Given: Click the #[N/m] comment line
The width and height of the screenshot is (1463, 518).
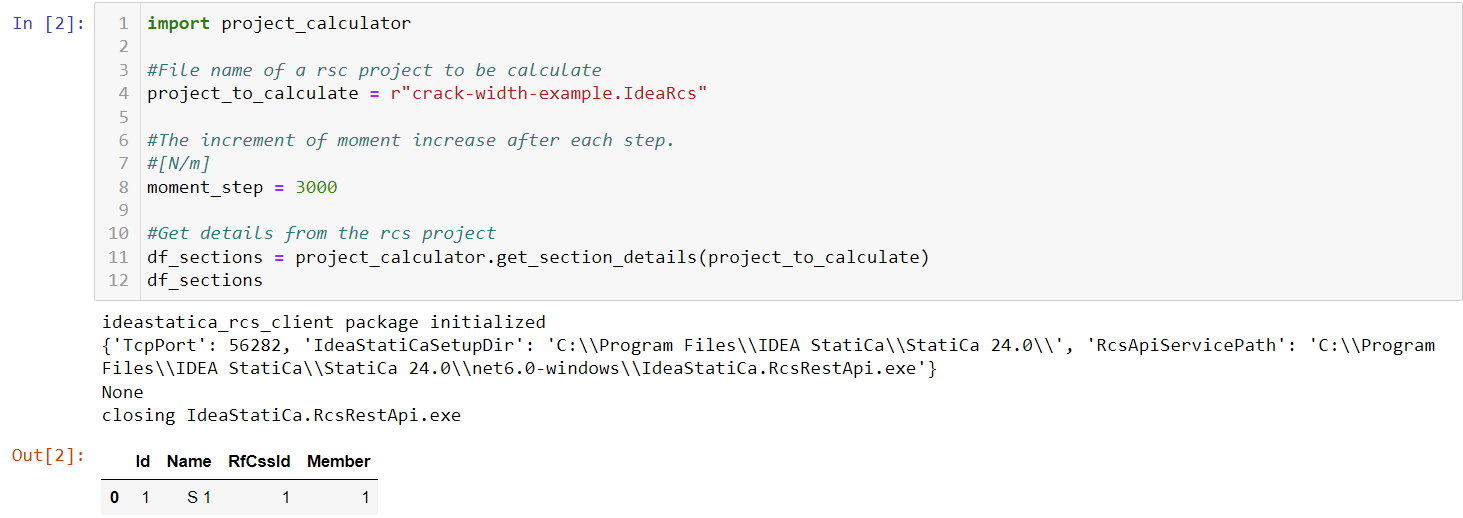Looking at the screenshot, I should point(179,163).
